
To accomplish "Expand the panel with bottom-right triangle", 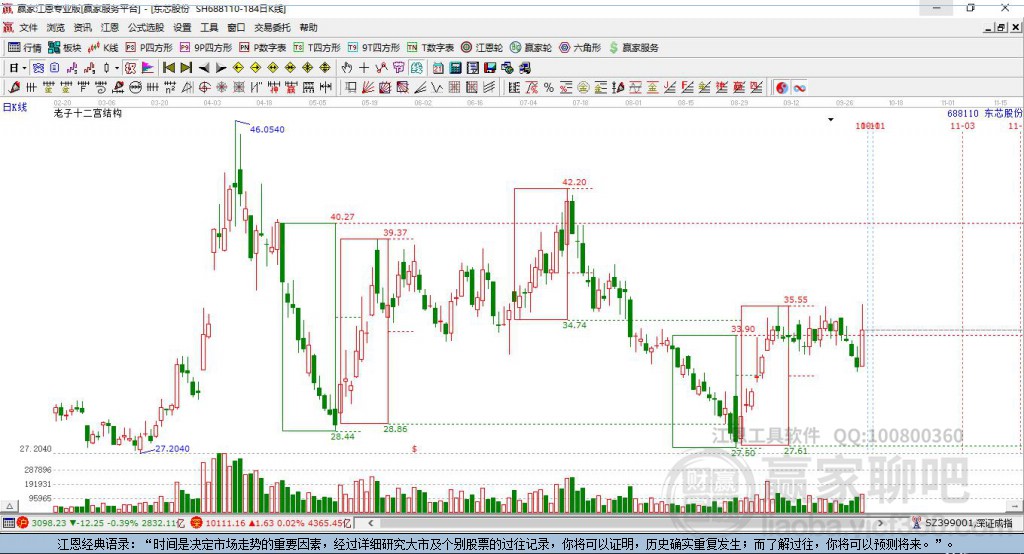I will click(1014, 506).
